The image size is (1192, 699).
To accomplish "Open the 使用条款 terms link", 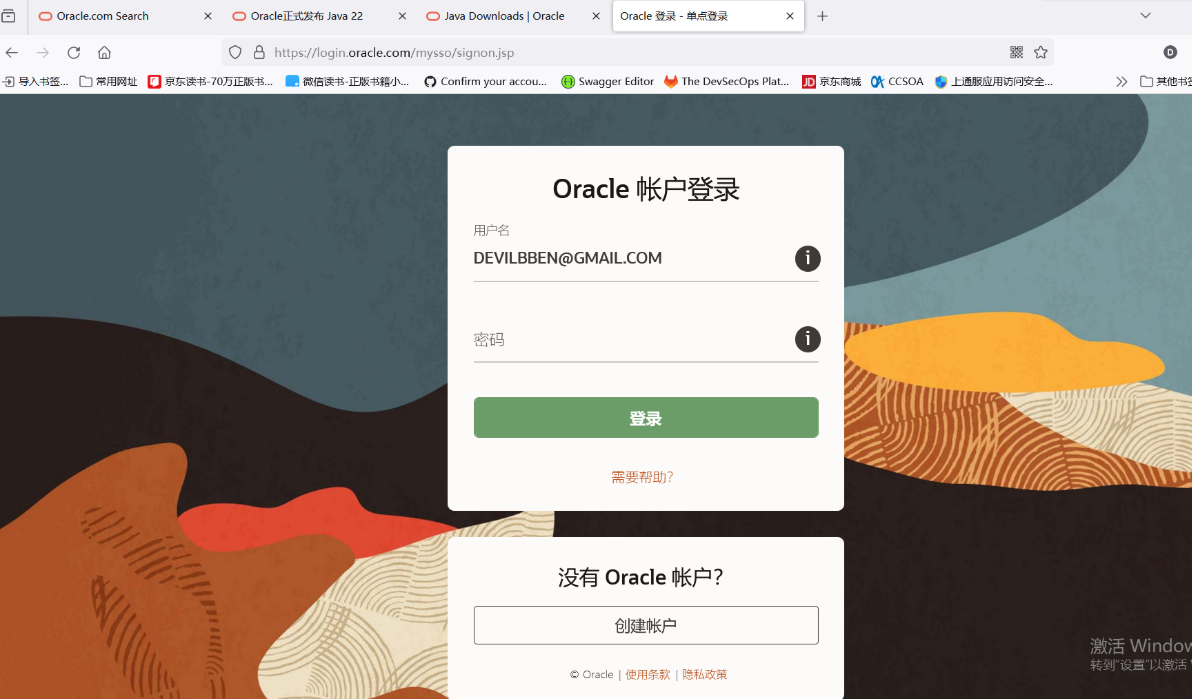I will 648,675.
